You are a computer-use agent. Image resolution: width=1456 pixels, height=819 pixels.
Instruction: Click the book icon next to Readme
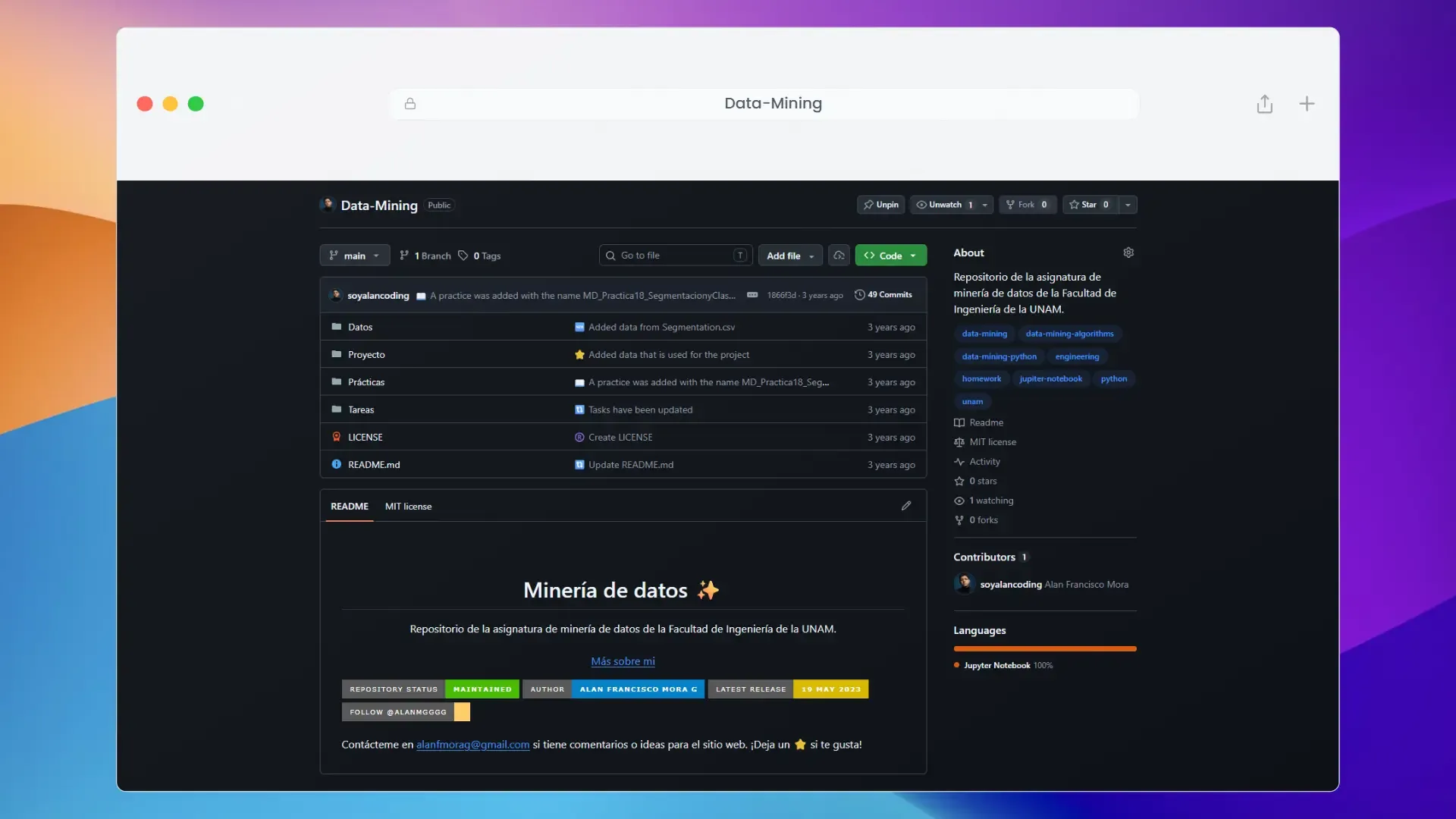(x=959, y=422)
